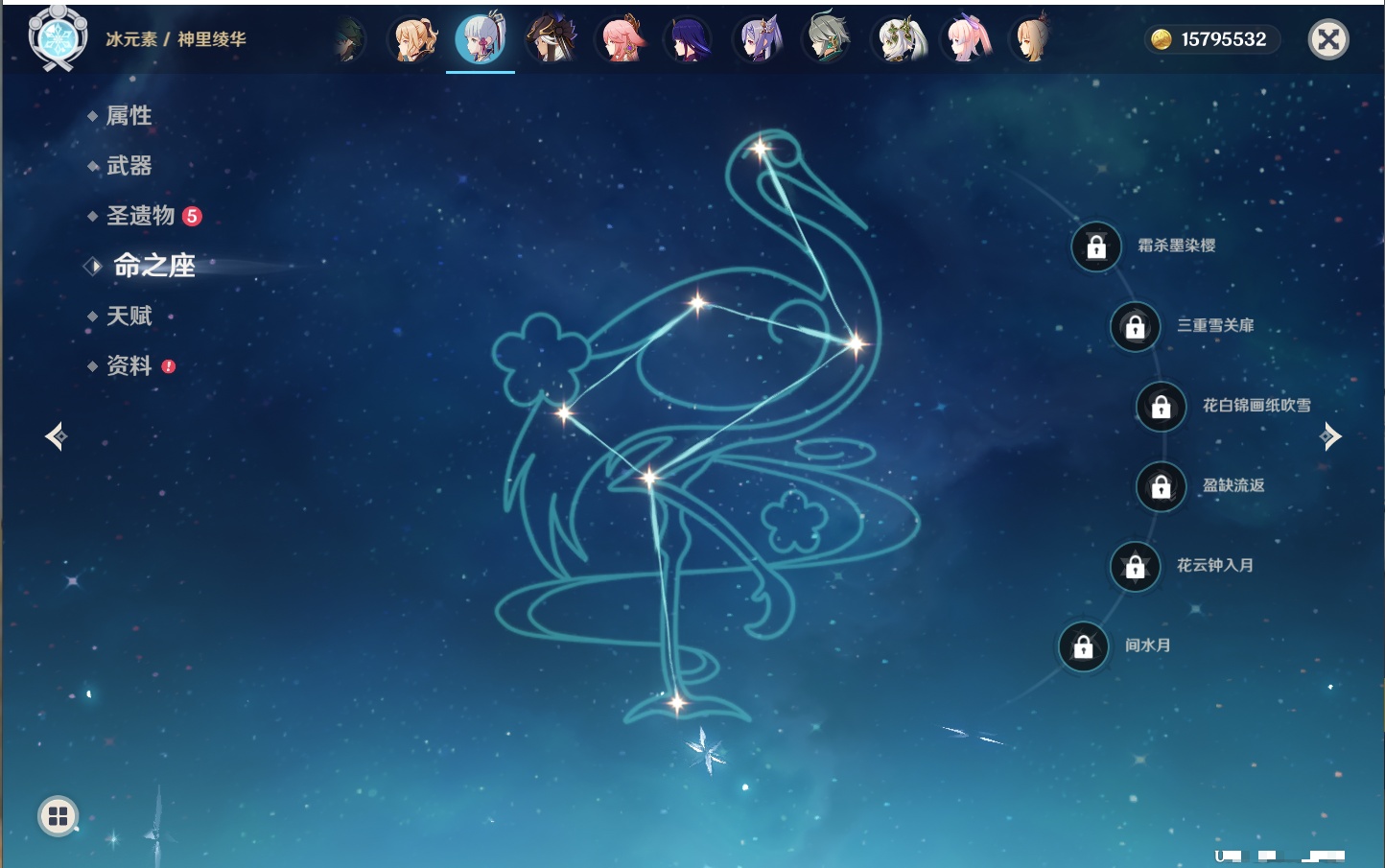Click the Mora balance 15795532
This screenshot has width=1385, height=868.
tap(1223, 39)
